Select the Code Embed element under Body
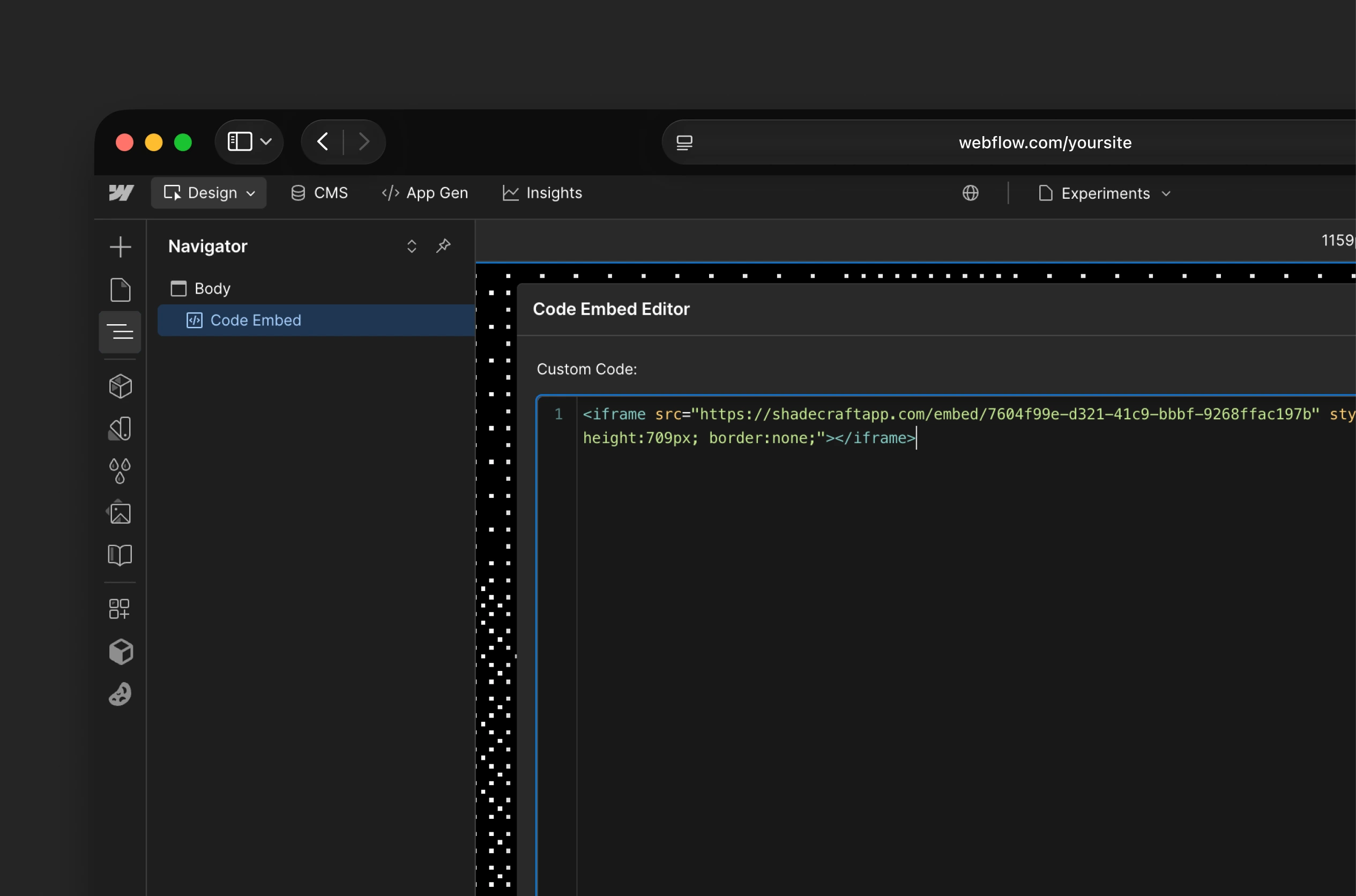Viewport: 1356px width, 896px height. pos(256,320)
